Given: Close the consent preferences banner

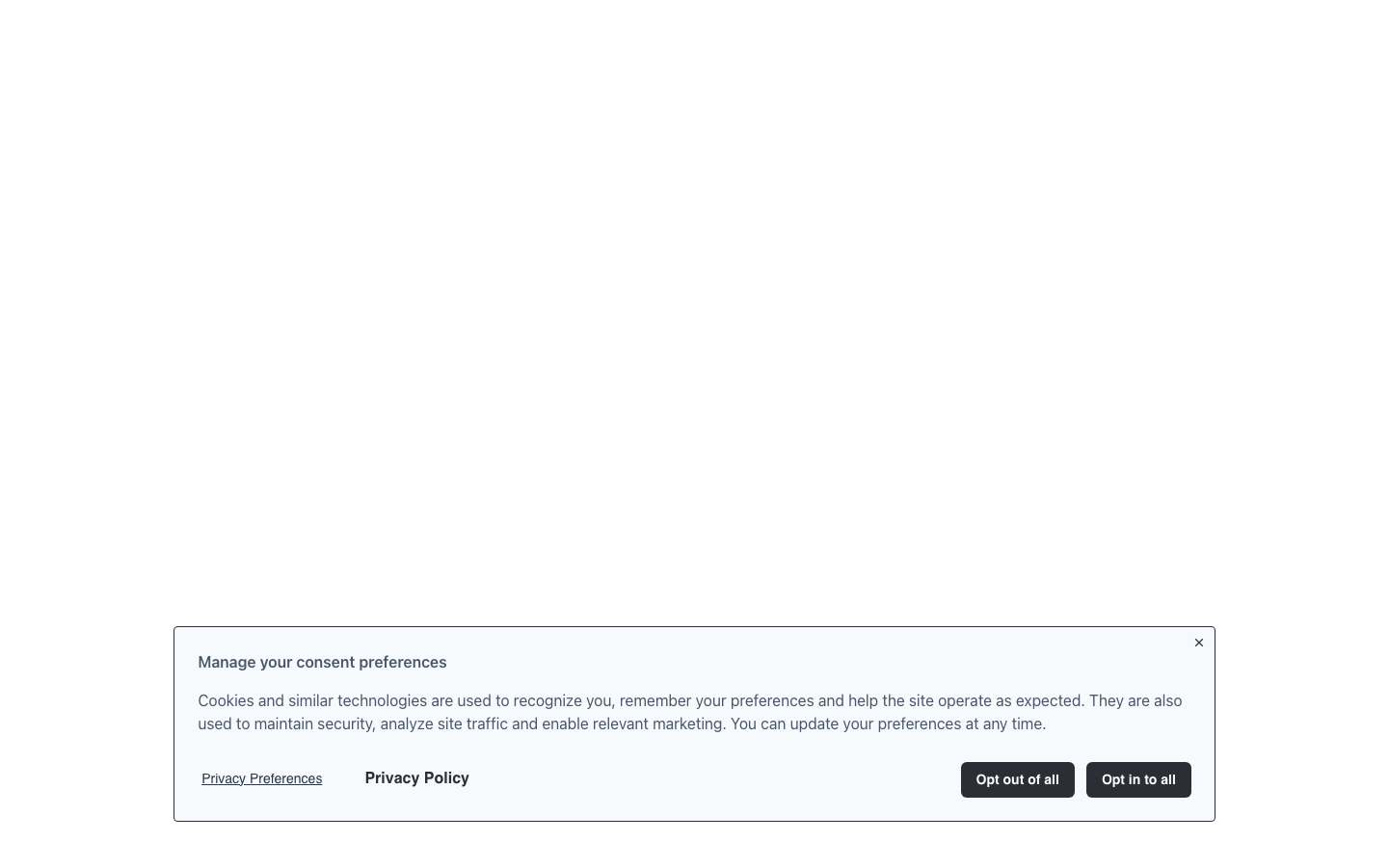Looking at the screenshot, I should (x=1198, y=643).
